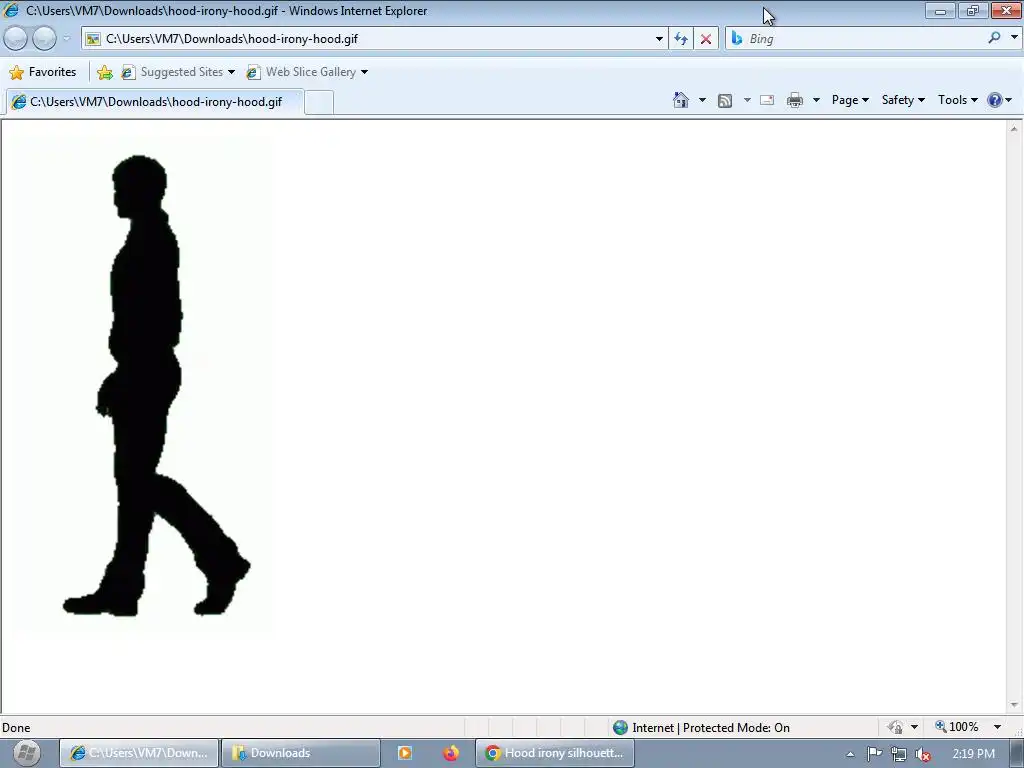Screen dimensions: 1024x768
Task: Click Internet Protected Mode status text
Action: click(711, 728)
